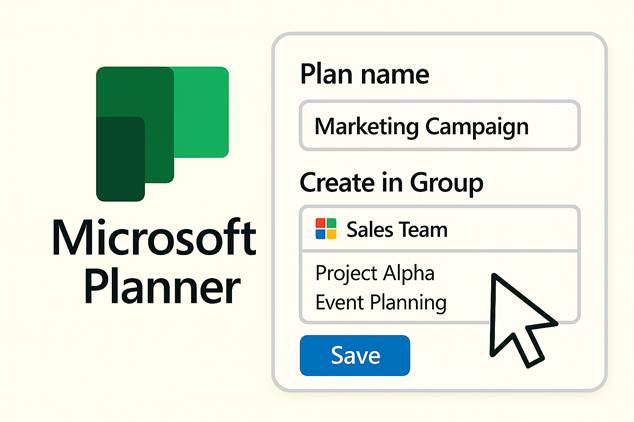634x422 pixels.
Task: Click the light green right tile of Planner logo
Action: [205, 110]
